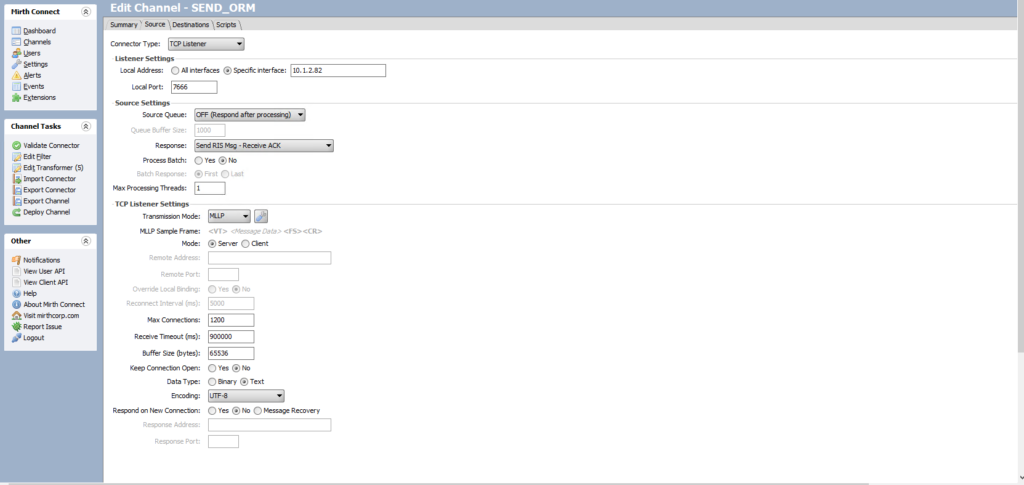Set Process Batch to Yes
This screenshot has height=485, width=1024.
coord(199,160)
